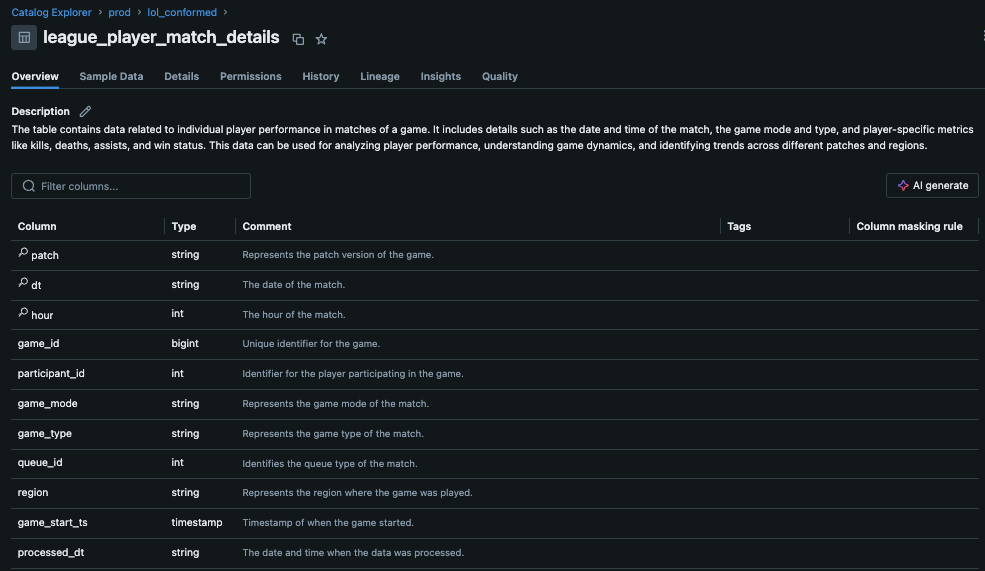The image size is (985, 571).
Task: Click the partition key icon for hour
Action: 23,312
